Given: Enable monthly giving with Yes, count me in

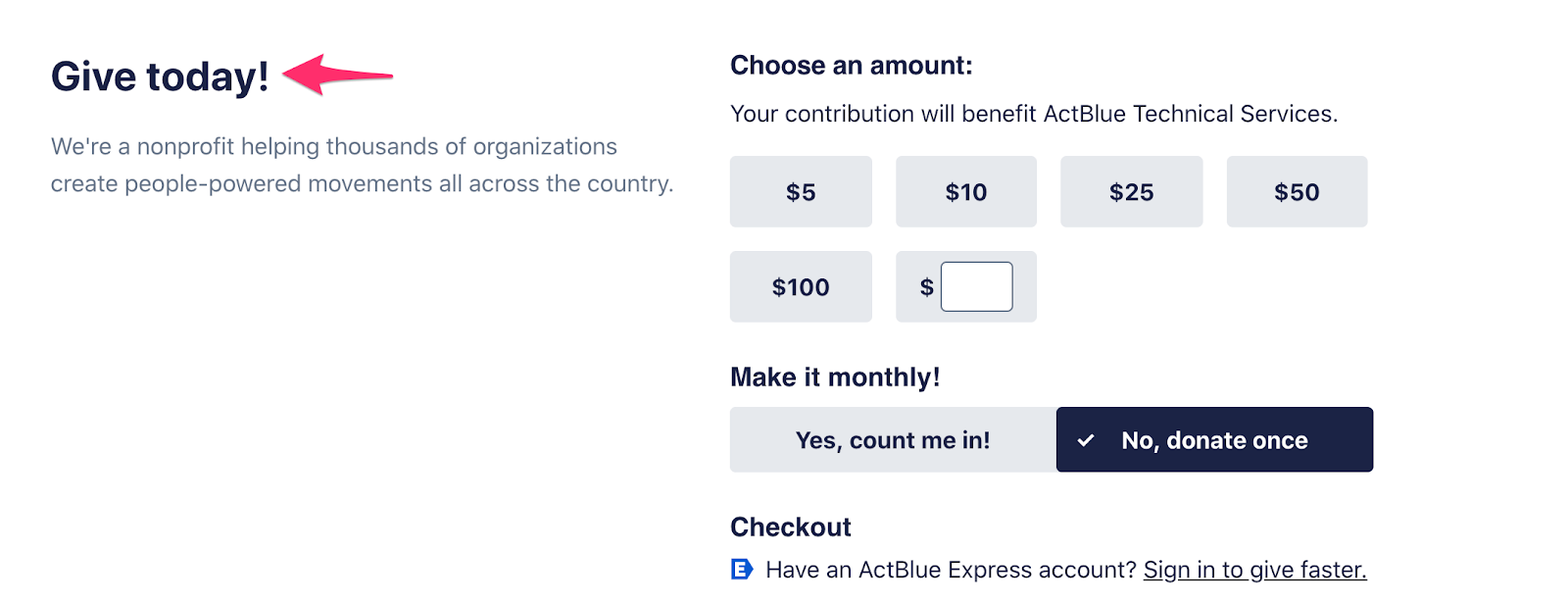Looking at the screenshot, I should 893,440.
